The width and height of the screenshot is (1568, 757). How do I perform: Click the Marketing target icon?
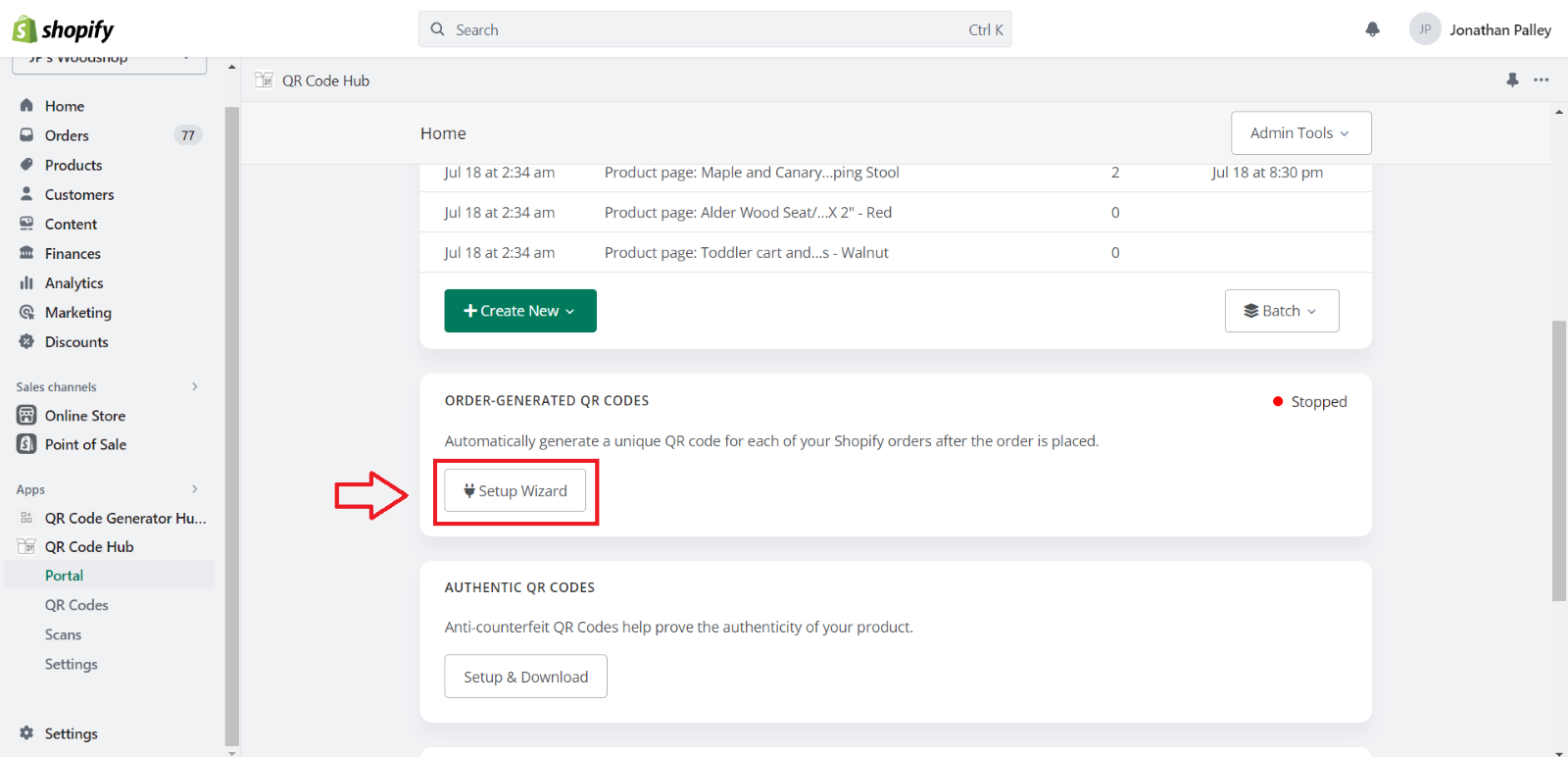26,312
